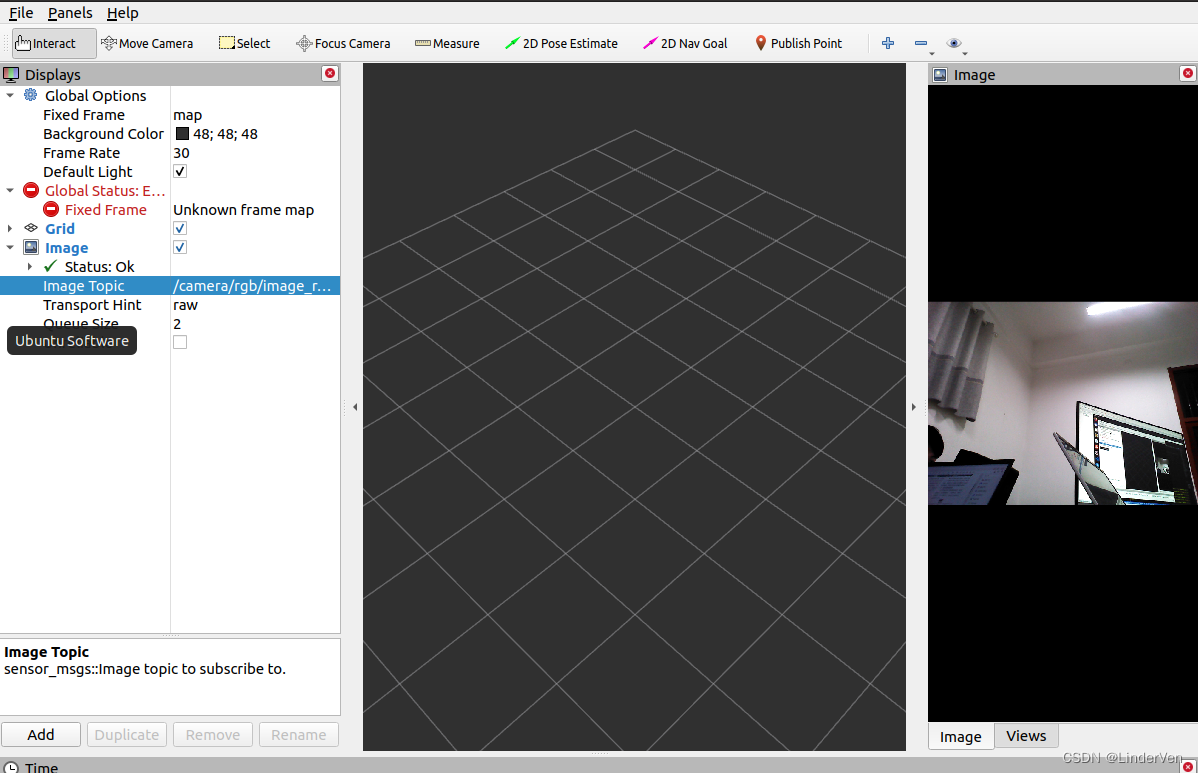Select the 2D Nav Goal tool
The image size is (1198, 773).
tap(685, 44)
